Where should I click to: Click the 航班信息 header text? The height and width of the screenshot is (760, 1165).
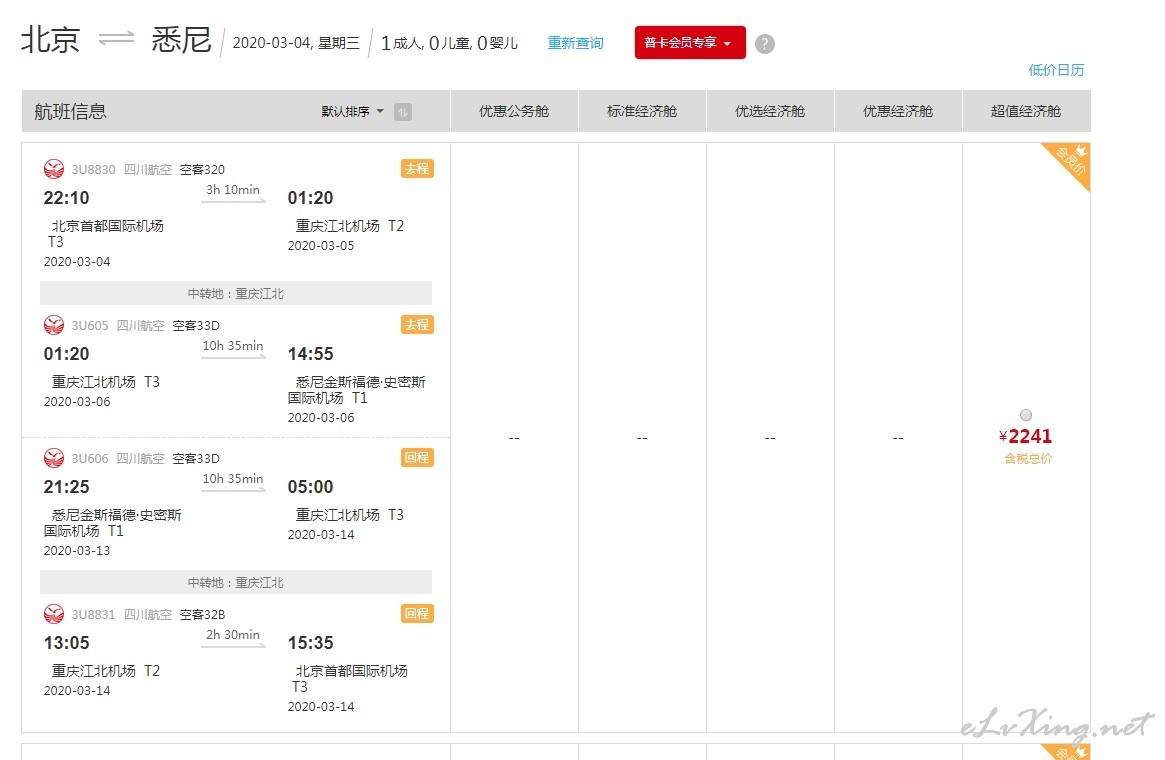tap(71, 111)
